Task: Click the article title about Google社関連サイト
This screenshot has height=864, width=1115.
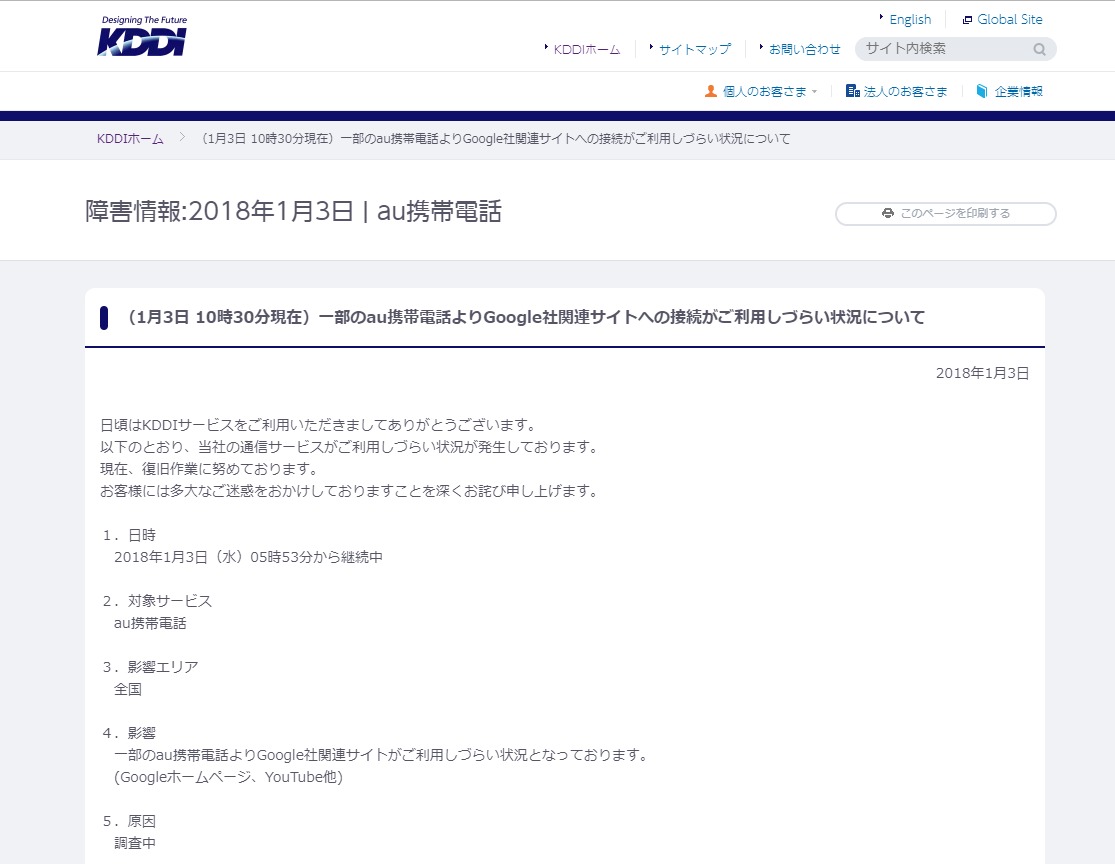Action: point(525,318)
